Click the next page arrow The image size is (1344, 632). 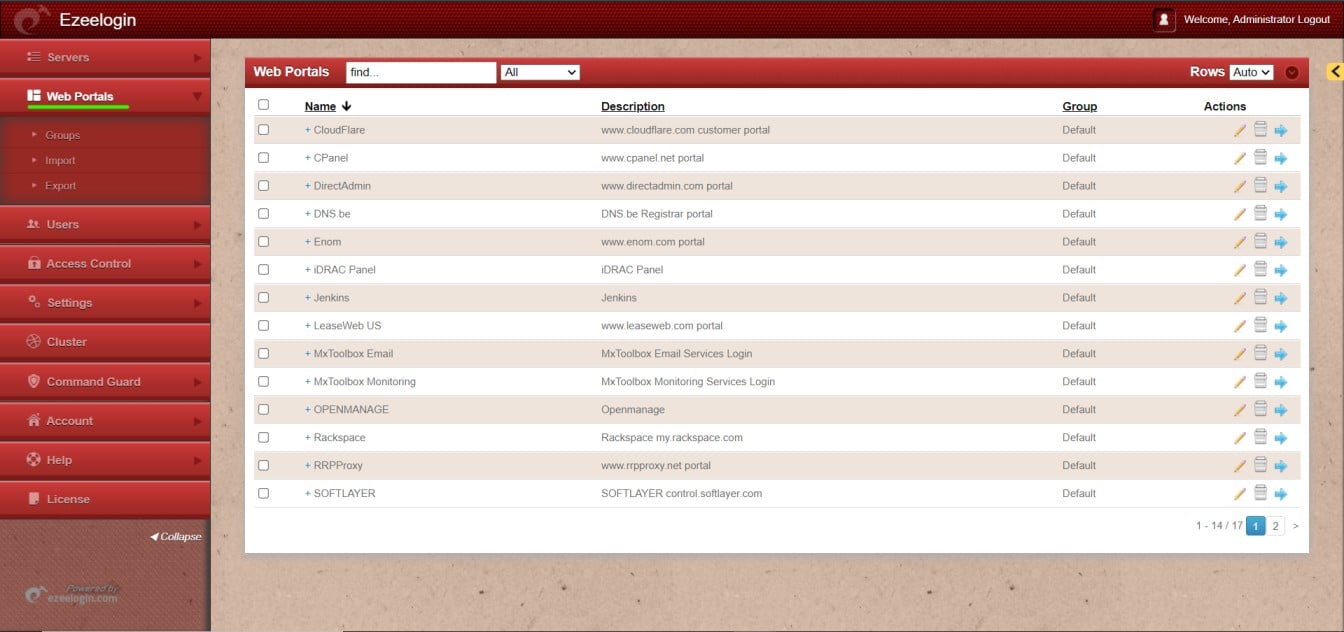(x=1296, y=525)
